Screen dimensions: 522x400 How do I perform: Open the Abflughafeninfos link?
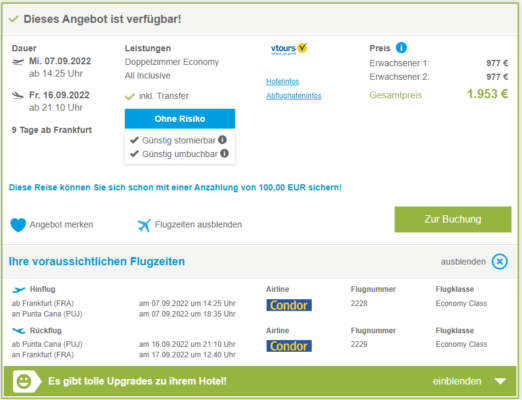293,96
